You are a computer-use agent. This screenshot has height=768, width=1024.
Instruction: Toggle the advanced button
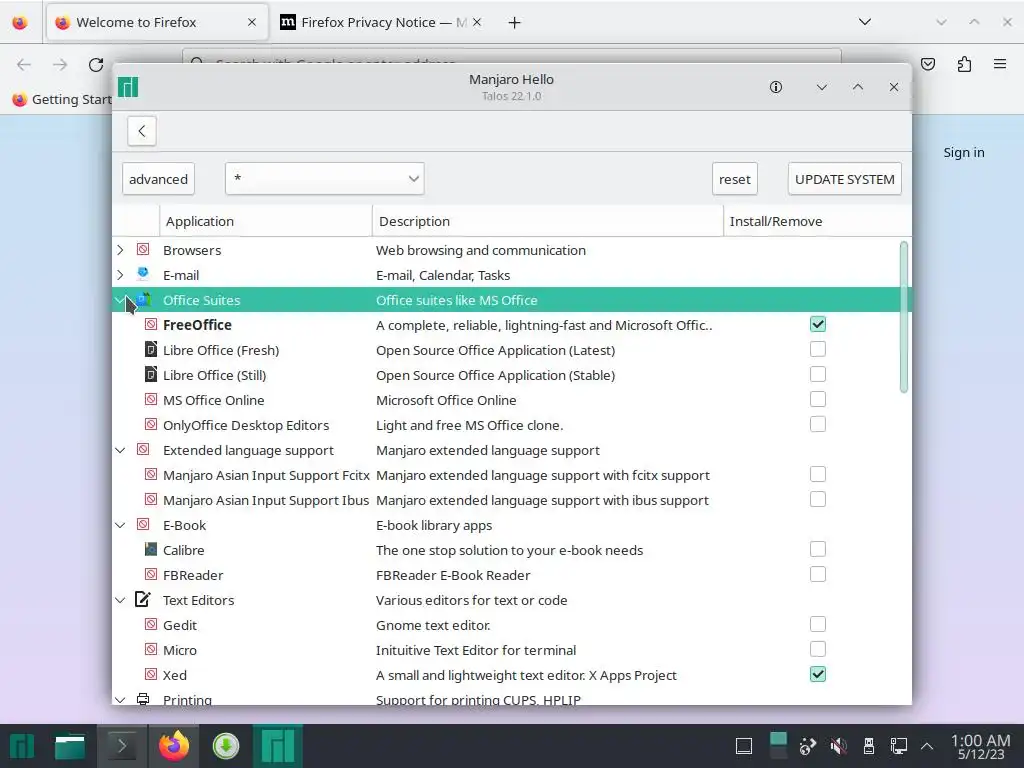coord(158,179)
